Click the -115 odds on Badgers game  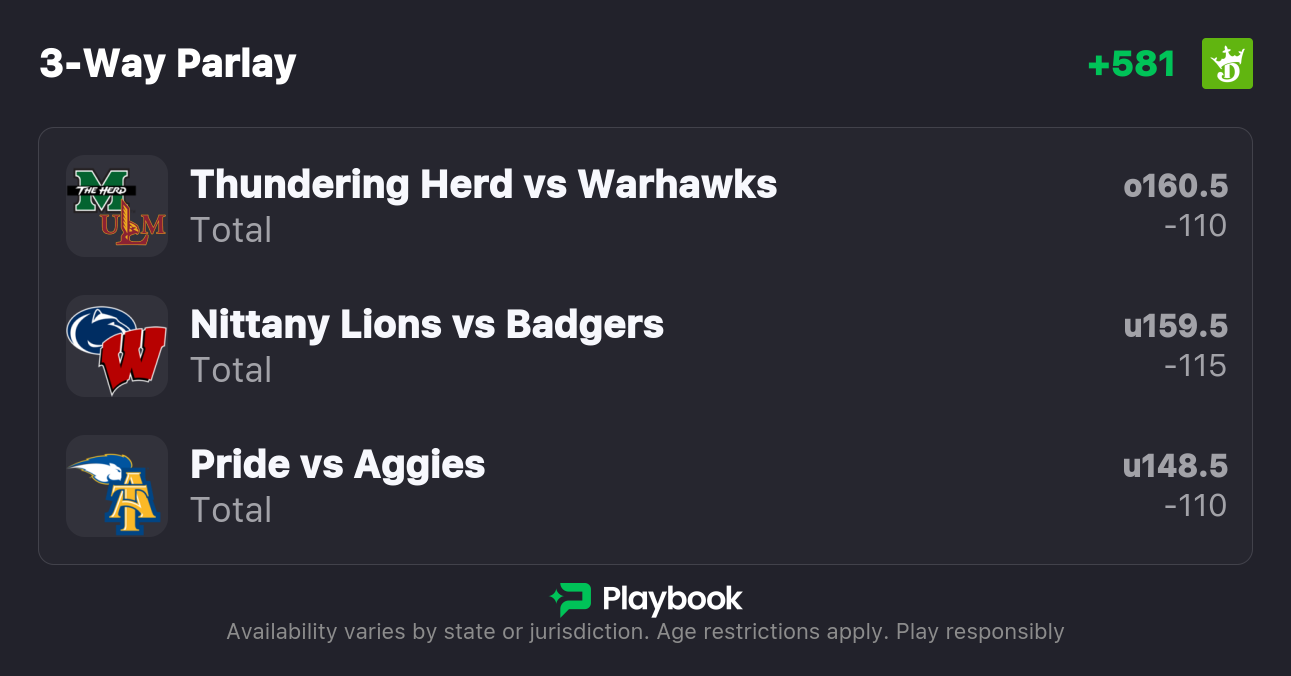click(1195, 366)
